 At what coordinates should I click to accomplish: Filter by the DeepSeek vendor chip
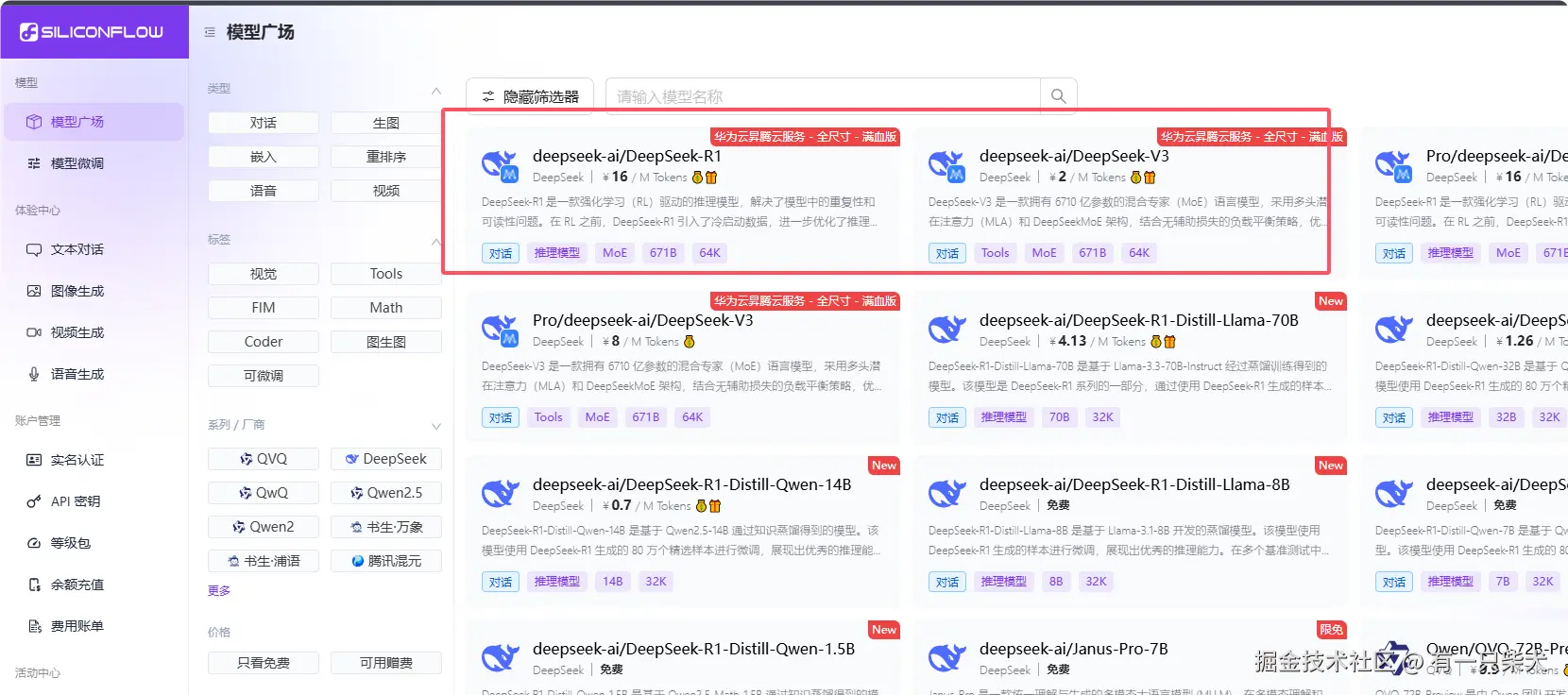pyautogui.click(x=386, y=459)
